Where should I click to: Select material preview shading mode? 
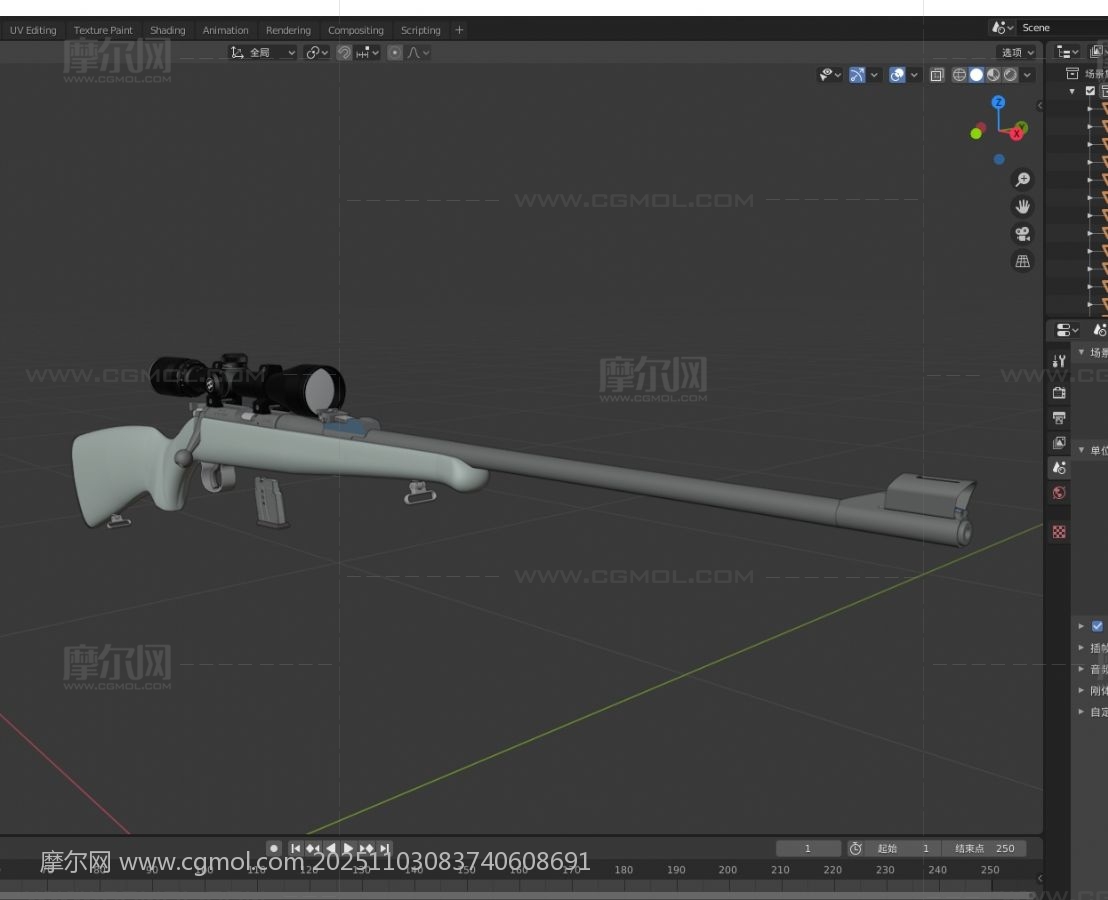pos(993,75)
